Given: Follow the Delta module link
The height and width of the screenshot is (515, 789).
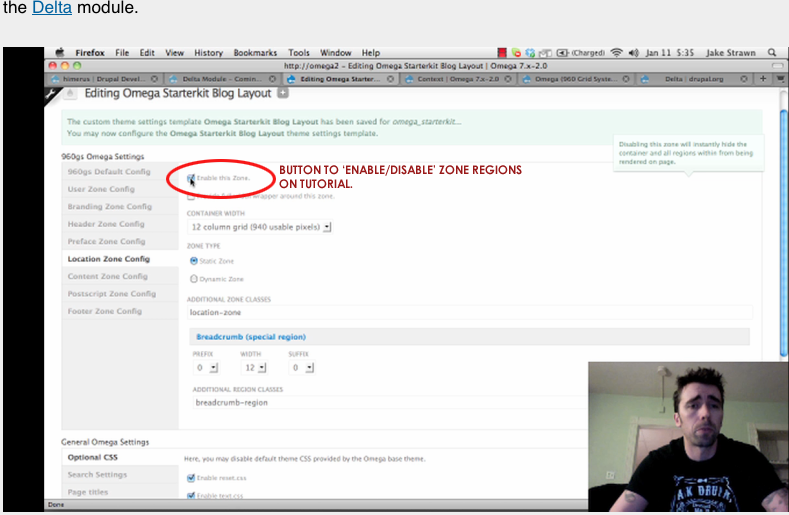Looking at the screenshot, I should pos(52,8).
